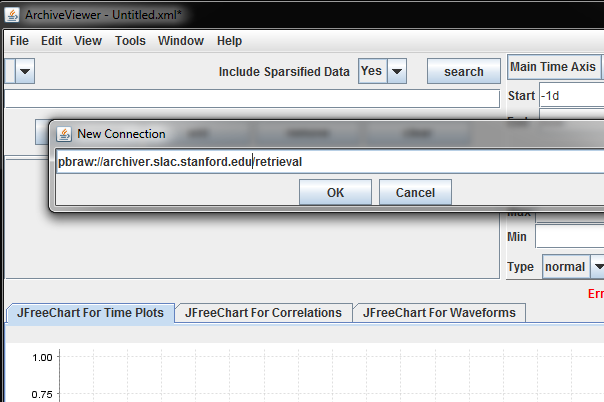Switch to JFreeChart For Time Plots tab
Viewport: 604px width, 402px height.
click(91, 313)
